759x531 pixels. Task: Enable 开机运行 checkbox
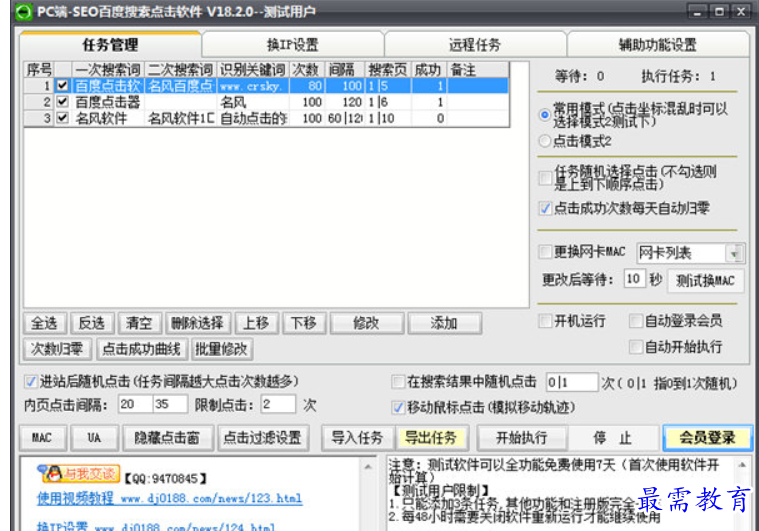[x=545, y=320]
